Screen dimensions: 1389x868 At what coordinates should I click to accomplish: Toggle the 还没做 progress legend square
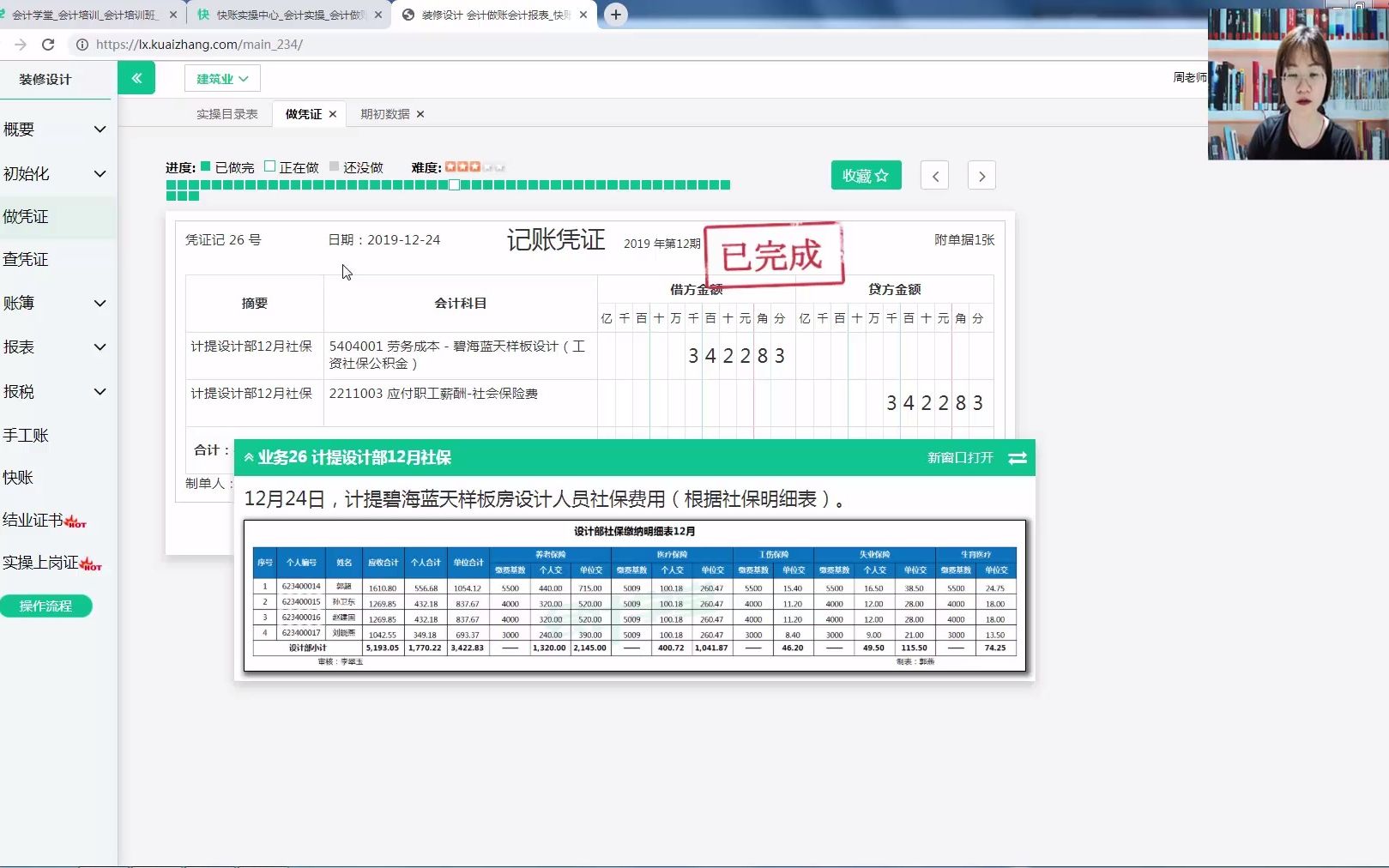335,167
